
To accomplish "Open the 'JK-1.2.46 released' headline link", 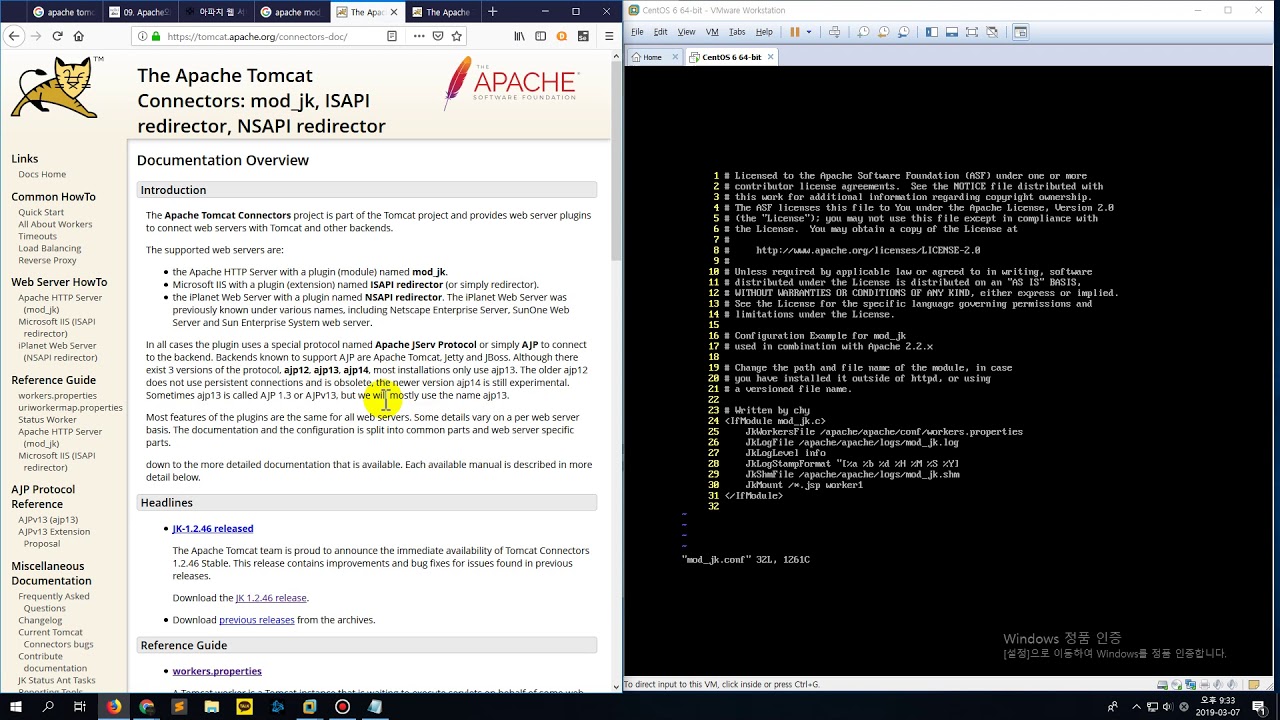I will (213, 528).
